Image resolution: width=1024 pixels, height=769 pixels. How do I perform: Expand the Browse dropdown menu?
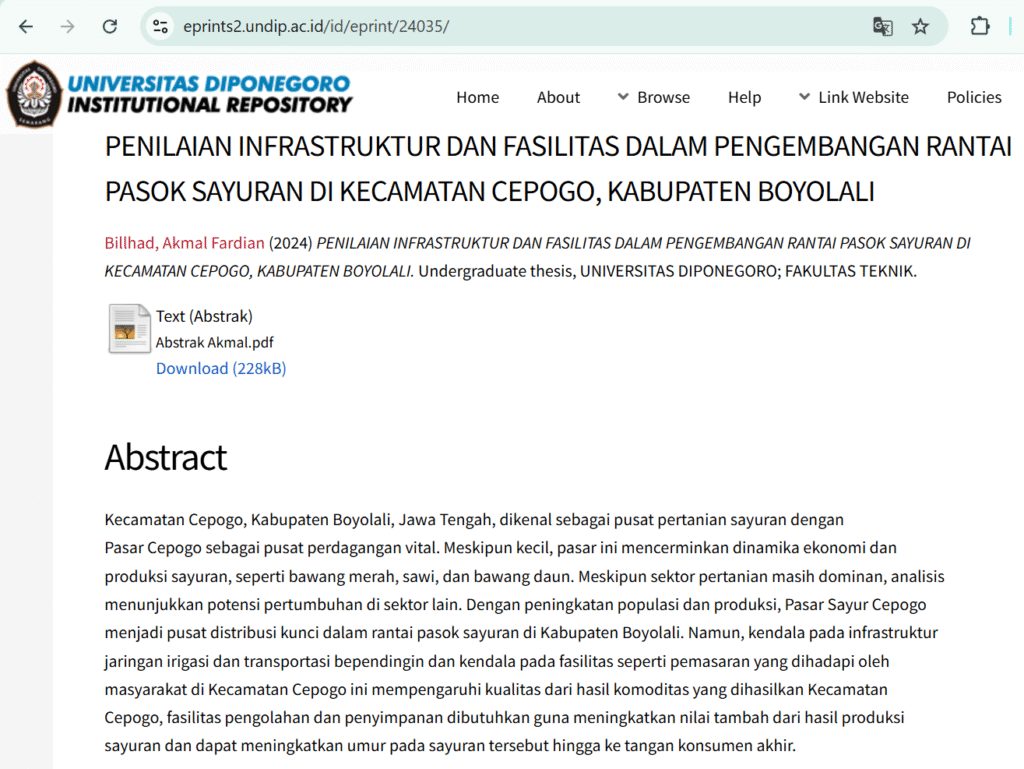point(653,97)
